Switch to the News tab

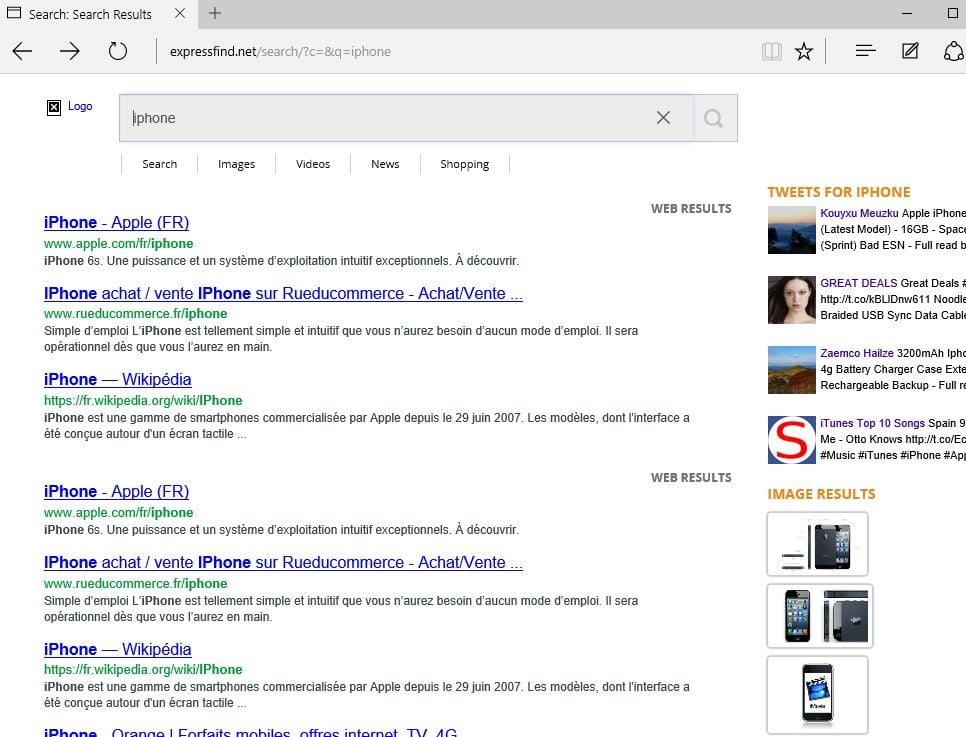pyautogui.click(x=385, y=164)
